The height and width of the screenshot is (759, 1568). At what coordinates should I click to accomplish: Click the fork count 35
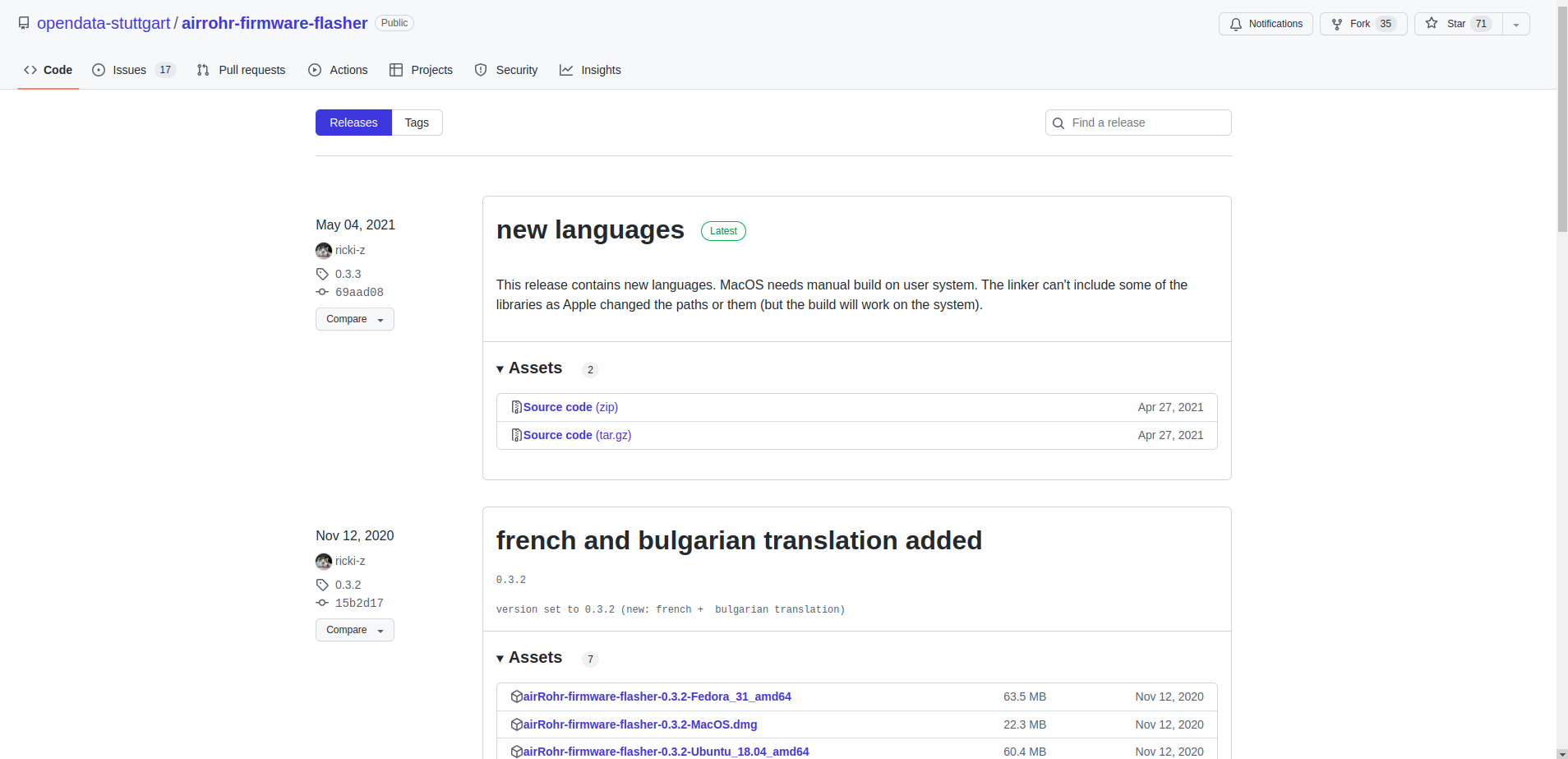click(1386, 24)
